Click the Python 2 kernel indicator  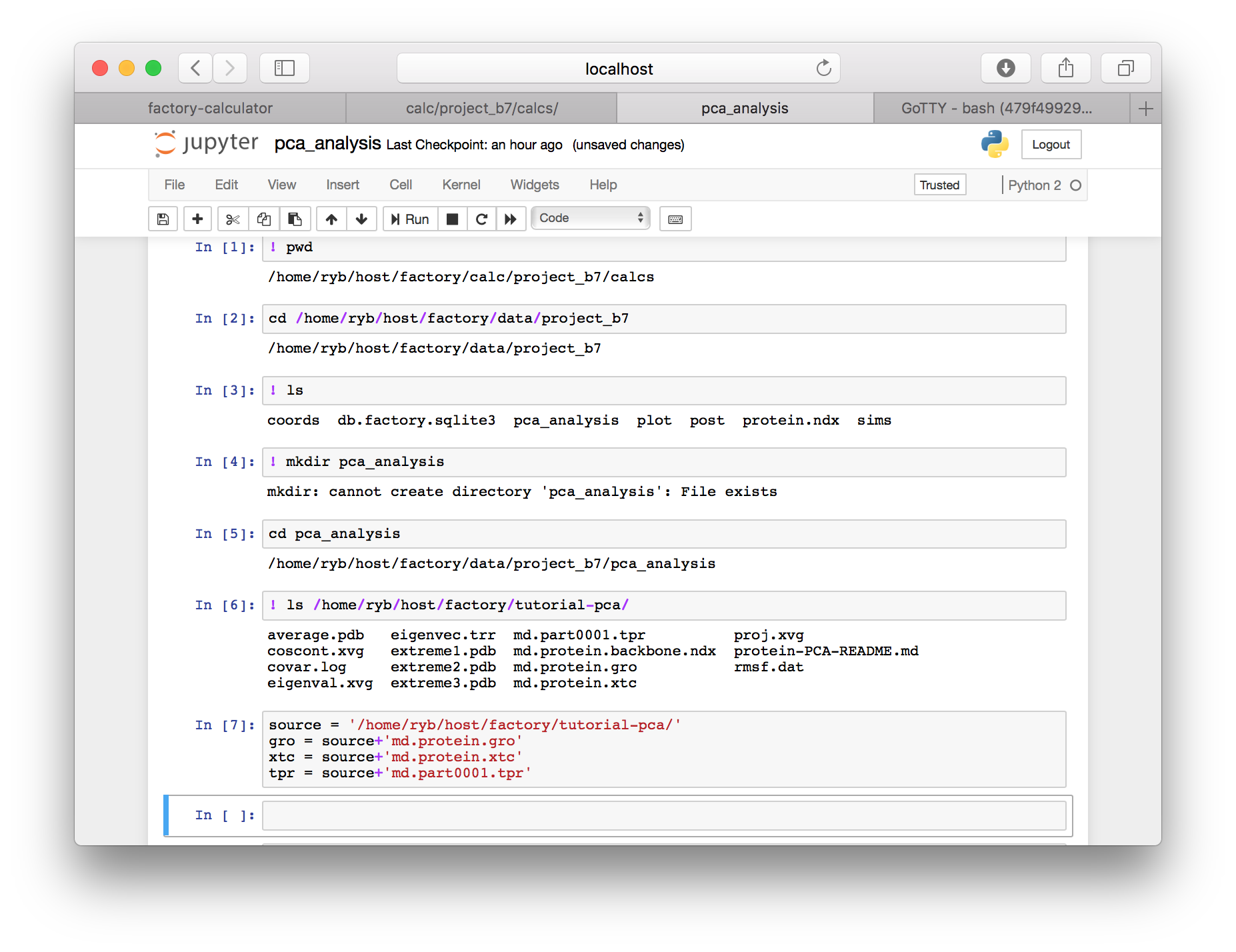tap(1034, 185)
